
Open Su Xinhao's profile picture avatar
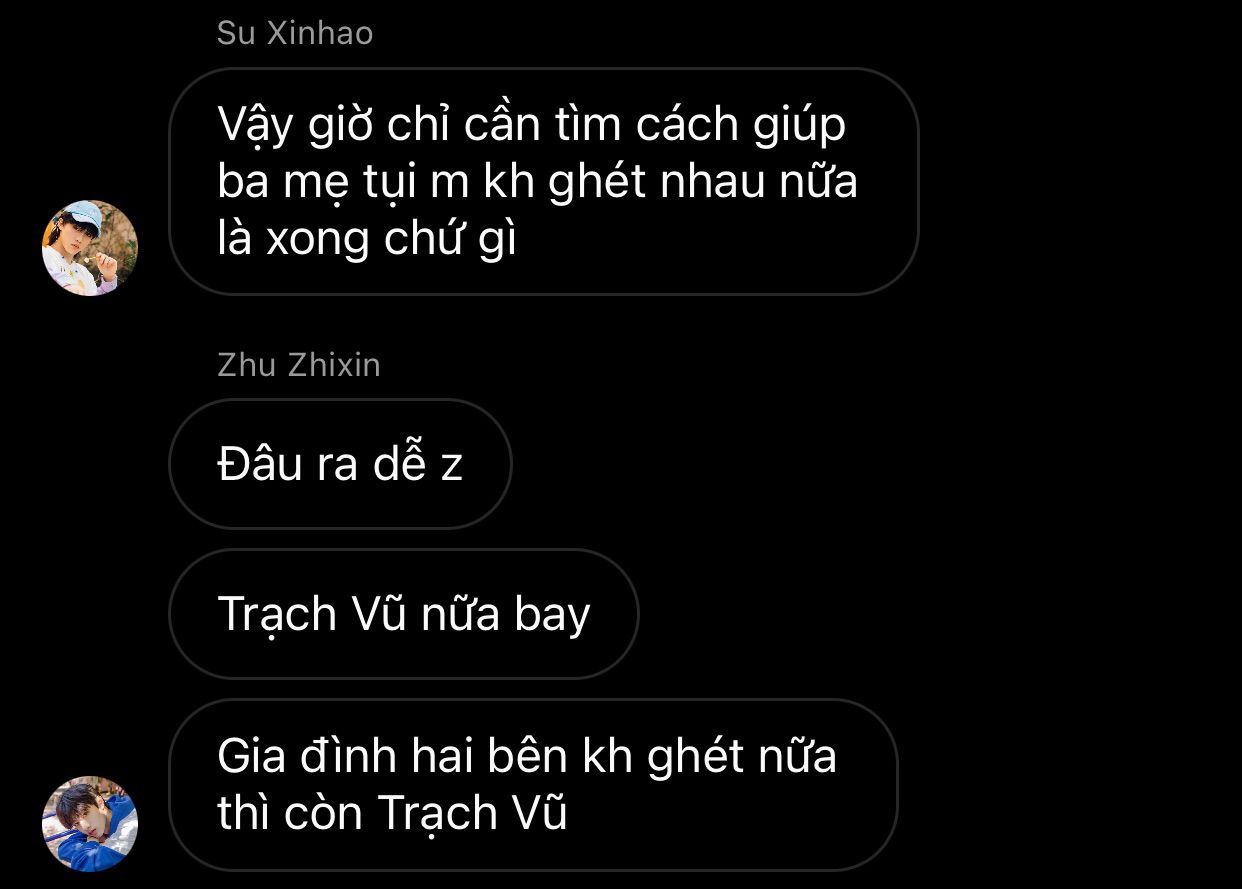tap(90, 248)
